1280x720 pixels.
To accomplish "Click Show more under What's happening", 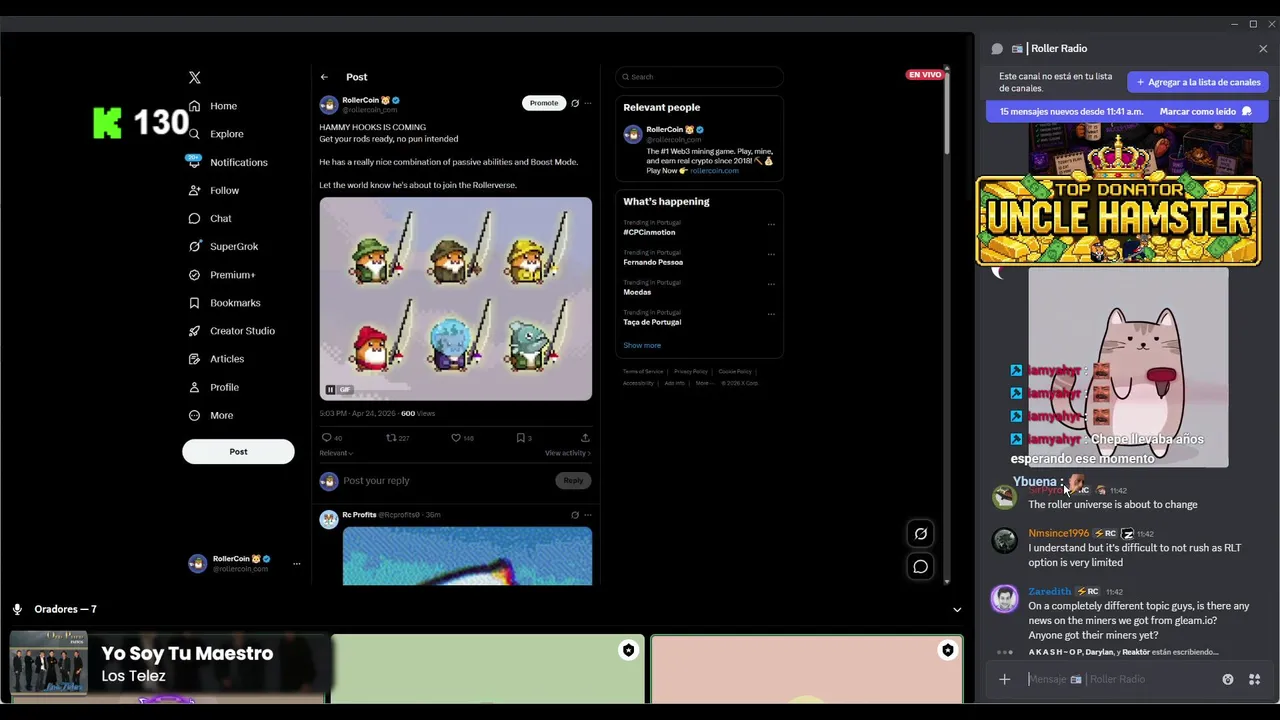I will 642,345.
